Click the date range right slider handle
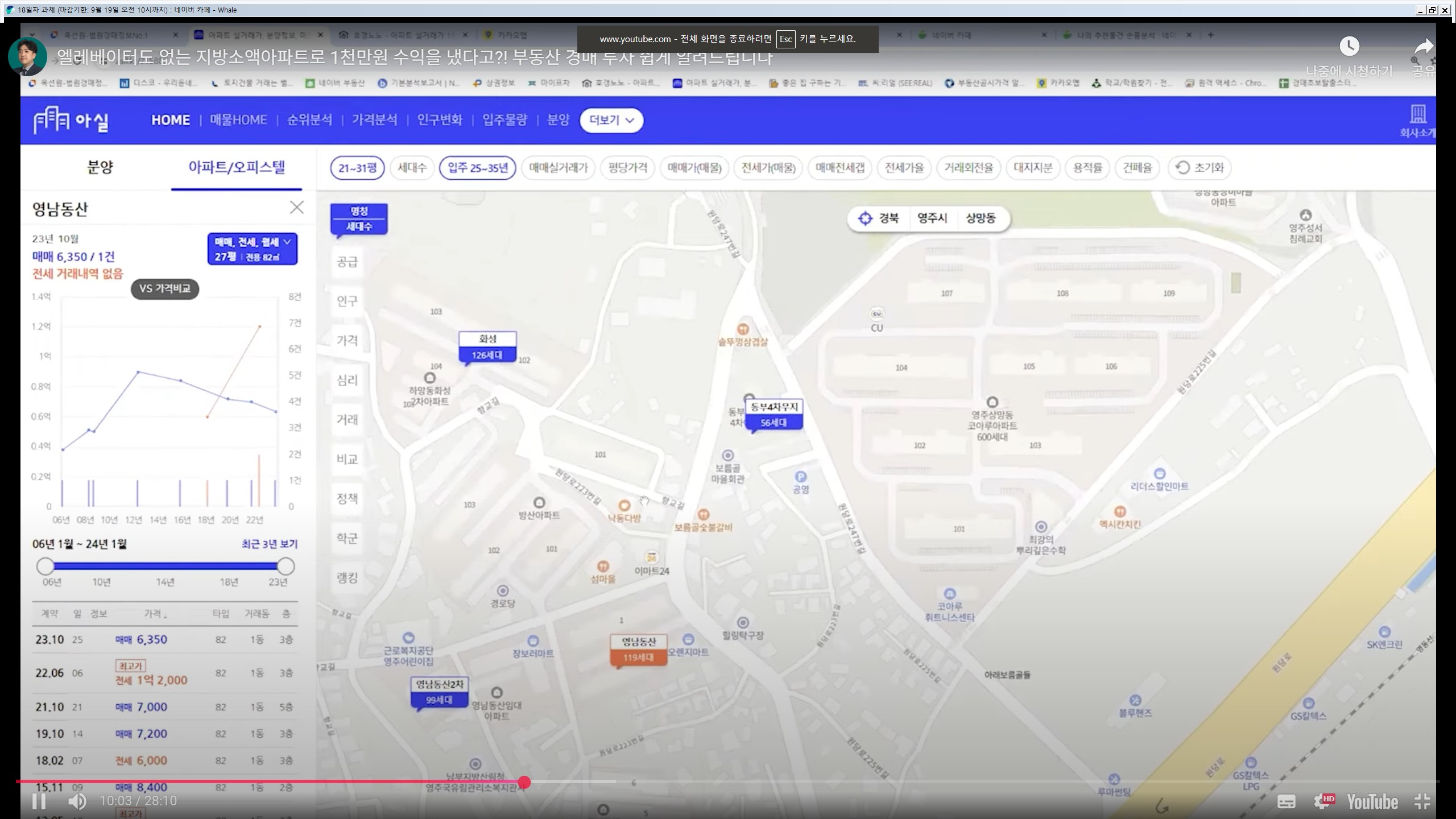 pos(286,566)
